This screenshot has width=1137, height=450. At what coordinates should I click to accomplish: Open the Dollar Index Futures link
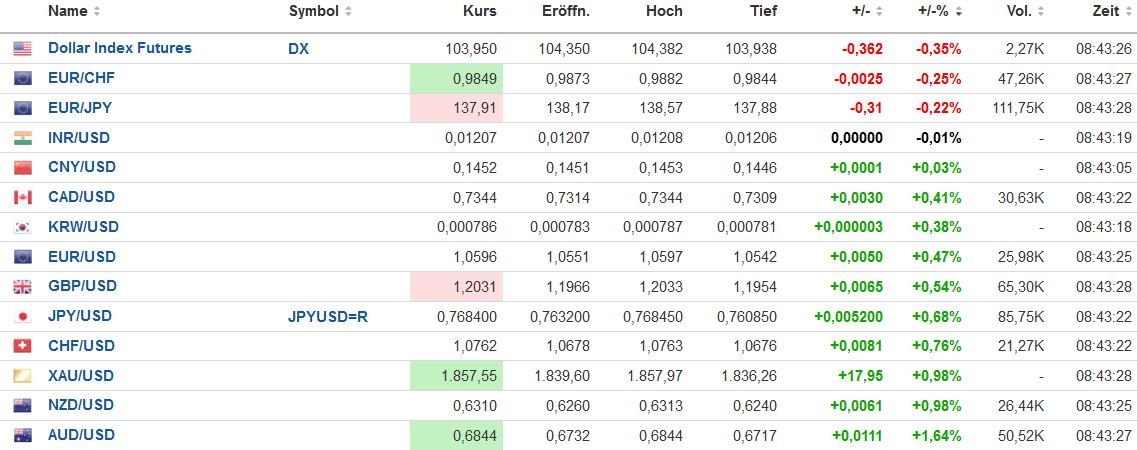[x=119, y=48]
